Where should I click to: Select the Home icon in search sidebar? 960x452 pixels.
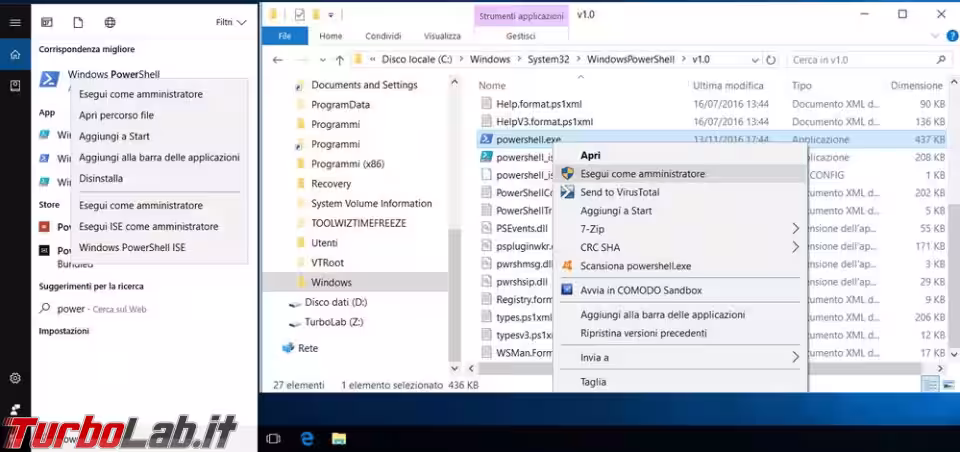[x=15, y=55]
